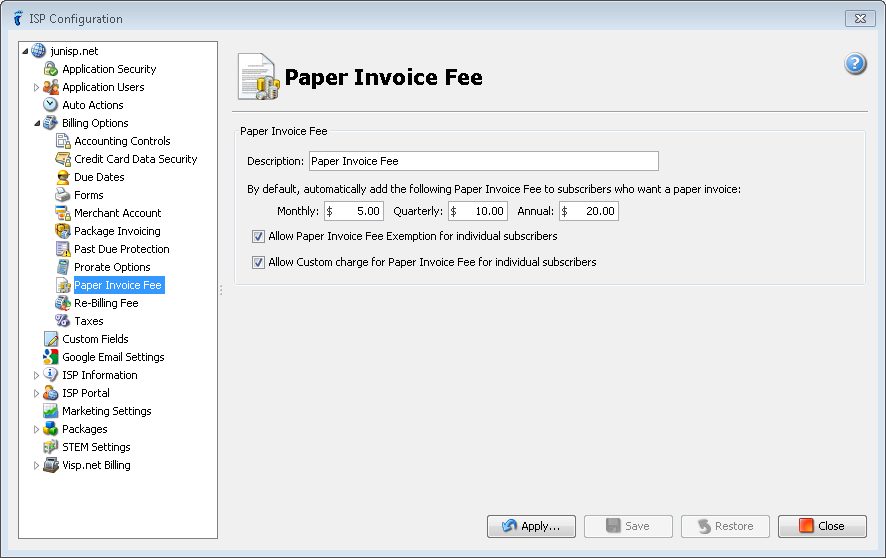886x558 pixels.
Task: Select Custom Fields in the tree
Action: (95, 339)
